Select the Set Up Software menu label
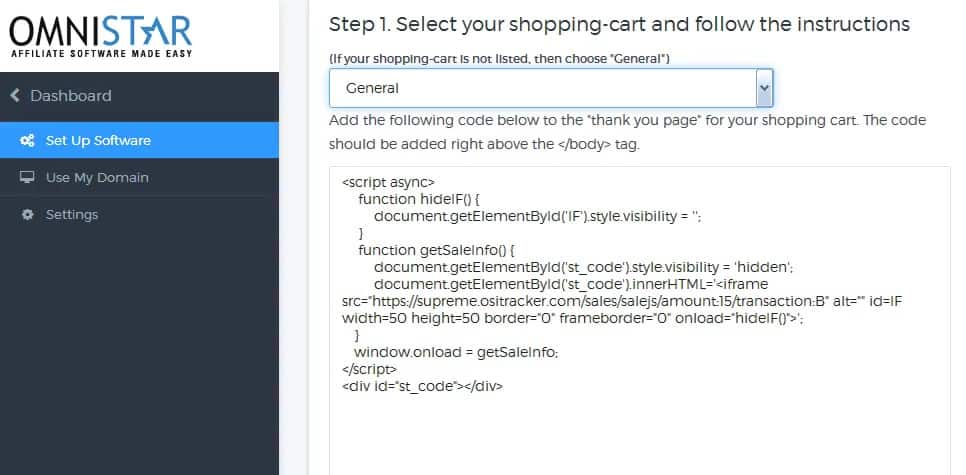966x475 pixels. (x=98, y=141)
